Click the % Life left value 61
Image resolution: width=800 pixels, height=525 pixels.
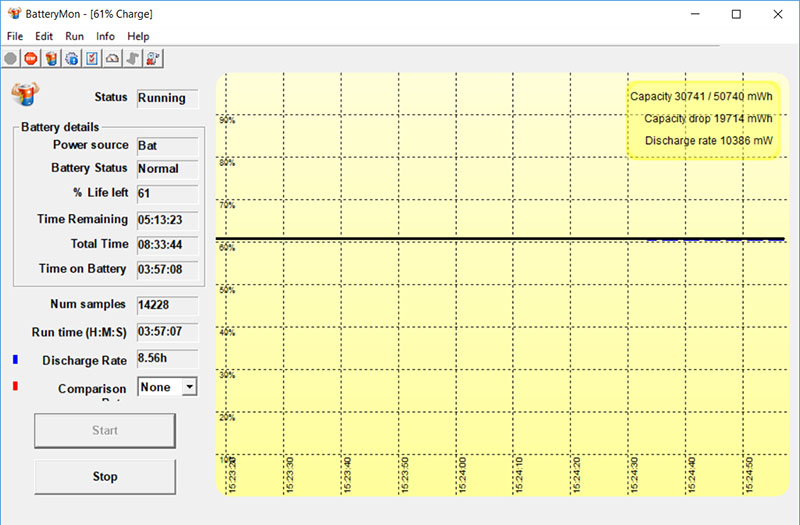pos(167,193)
